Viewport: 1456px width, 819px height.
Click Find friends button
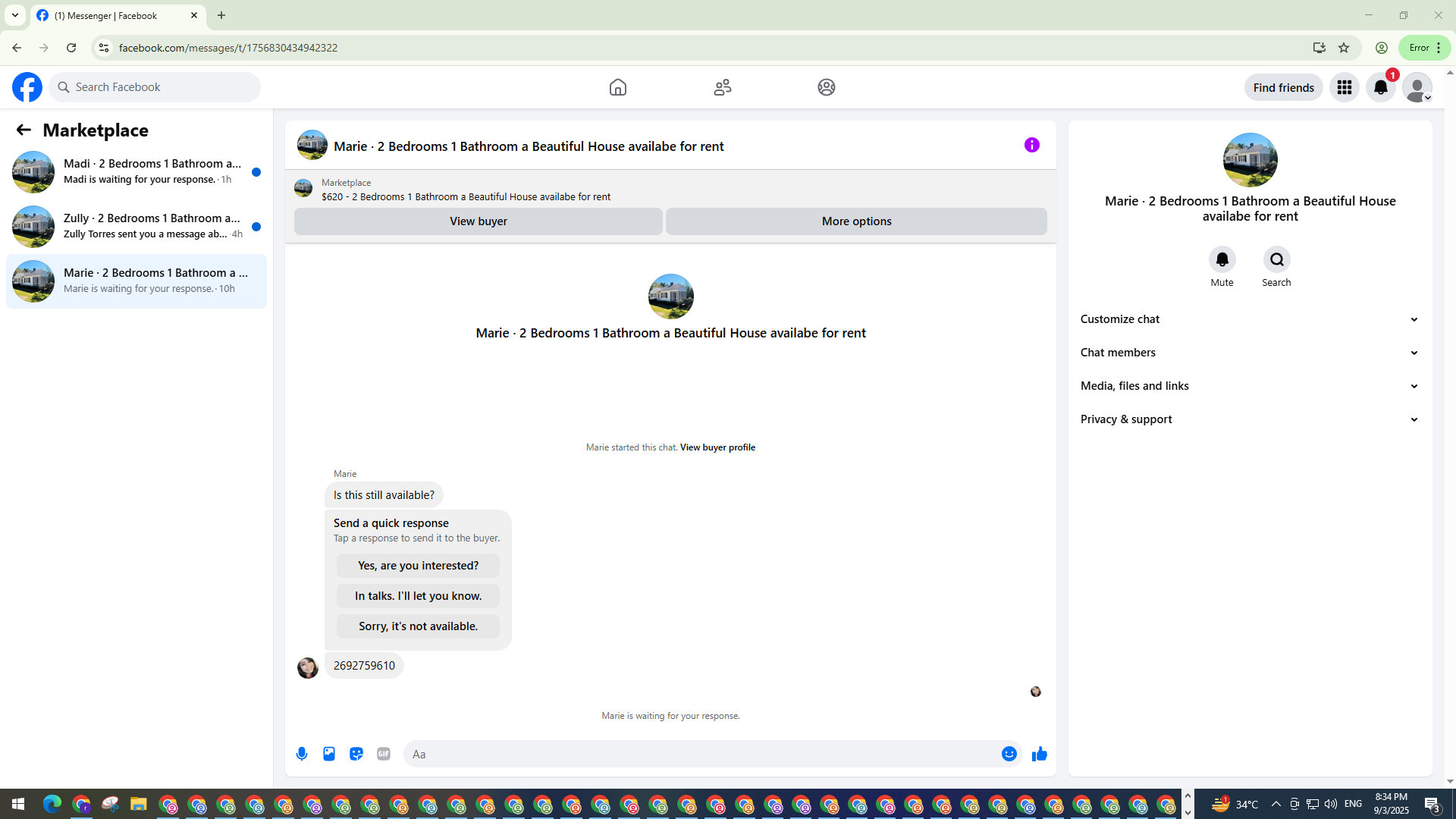[1283, 87]
